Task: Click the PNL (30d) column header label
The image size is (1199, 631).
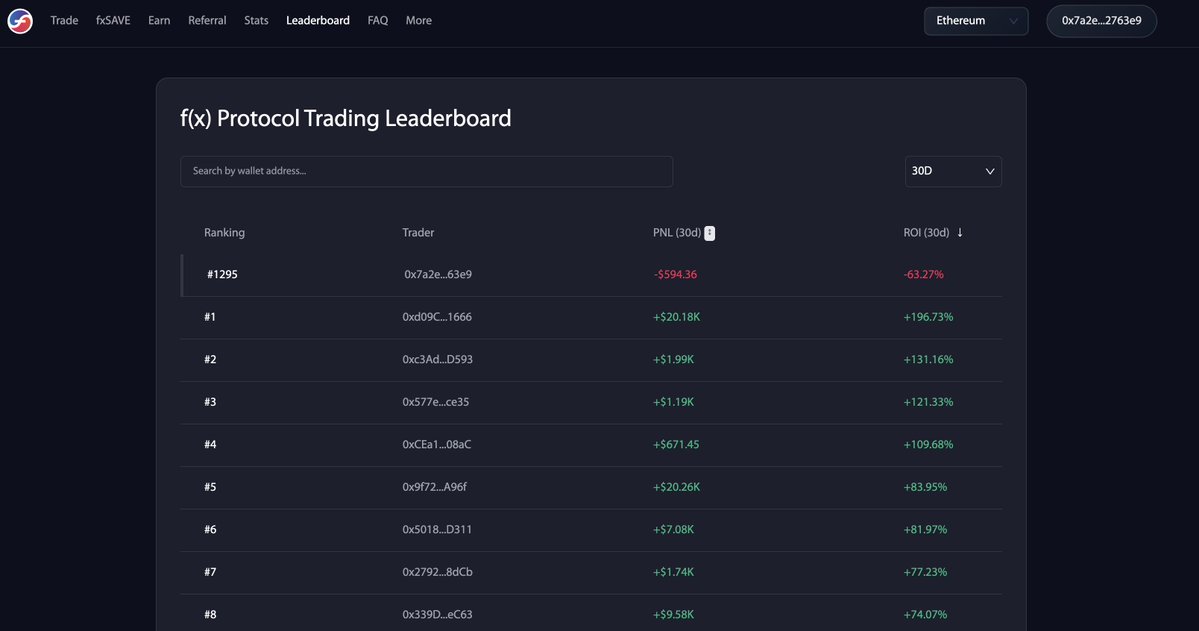Action: (677, 233)
